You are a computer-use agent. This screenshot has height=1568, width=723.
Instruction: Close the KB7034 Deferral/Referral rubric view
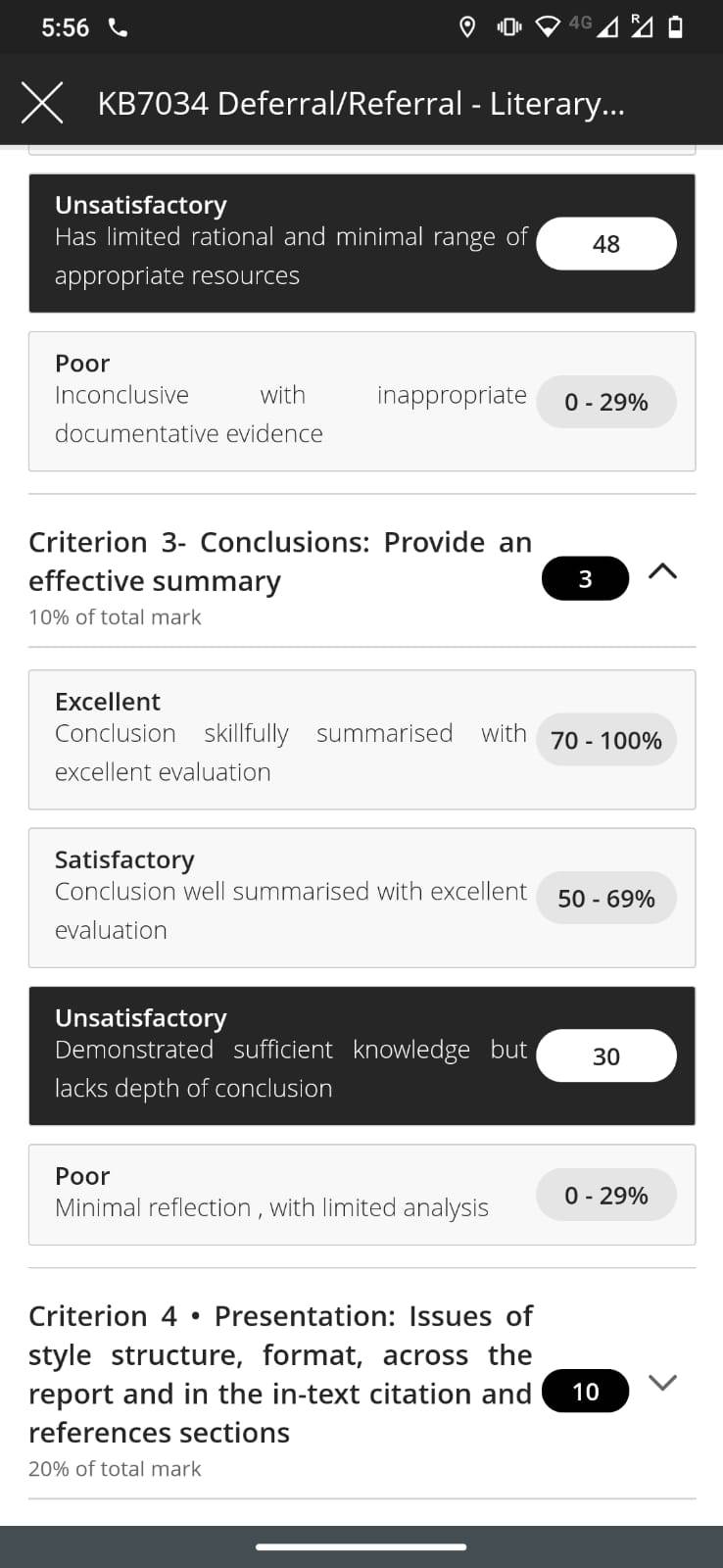(x=42, y=102)
